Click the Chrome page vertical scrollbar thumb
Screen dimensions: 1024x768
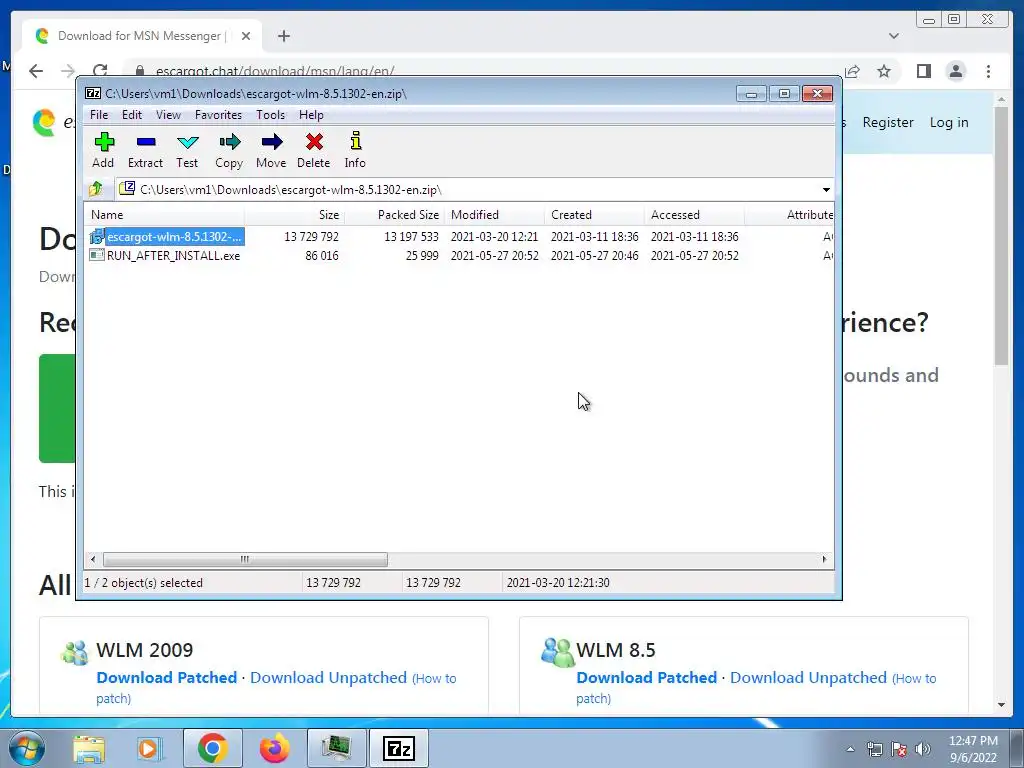1001,235
